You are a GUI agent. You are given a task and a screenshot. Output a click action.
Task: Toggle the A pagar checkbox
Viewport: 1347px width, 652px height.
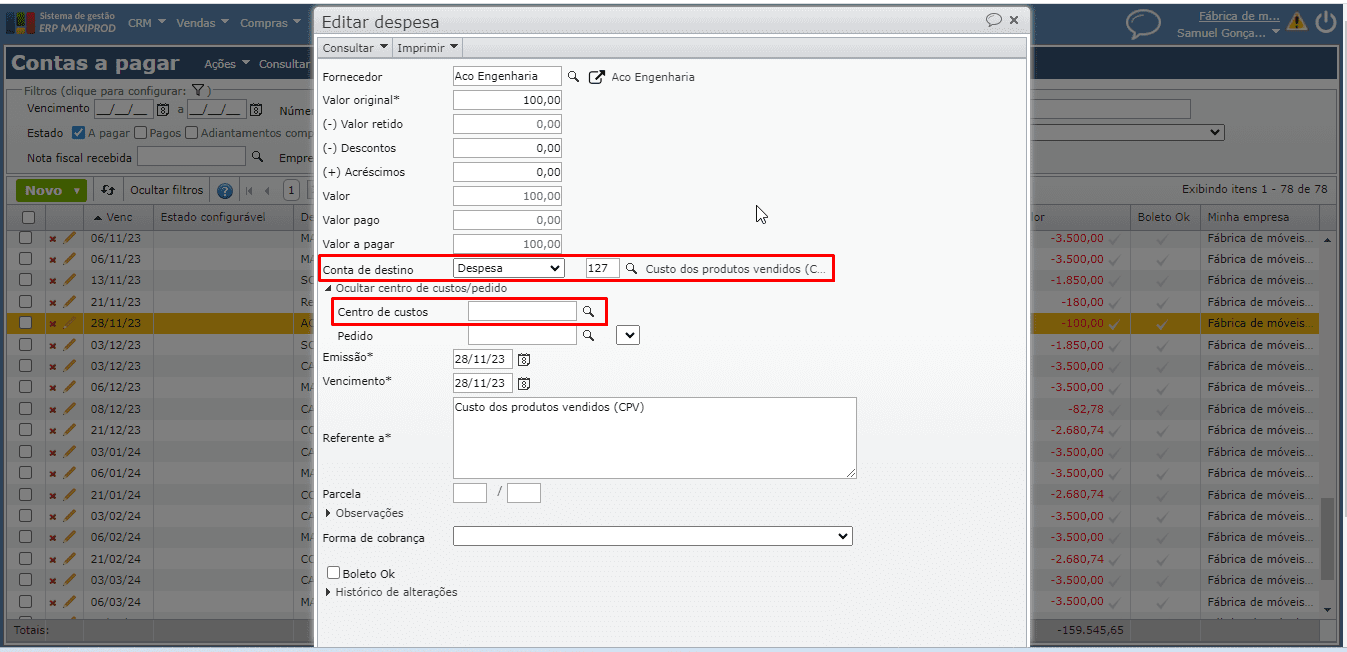79,132
